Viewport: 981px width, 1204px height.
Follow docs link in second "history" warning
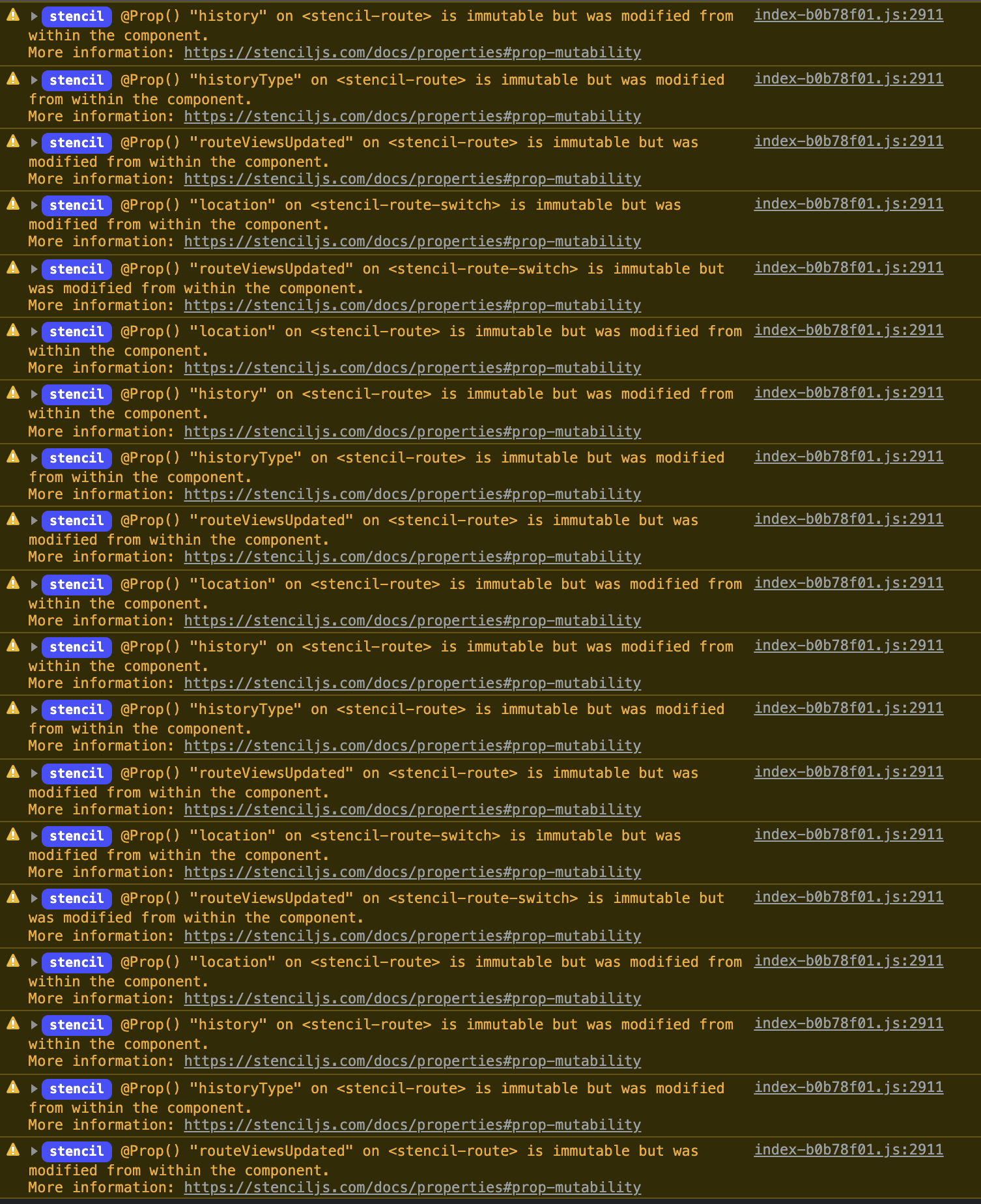pos(412,432)
